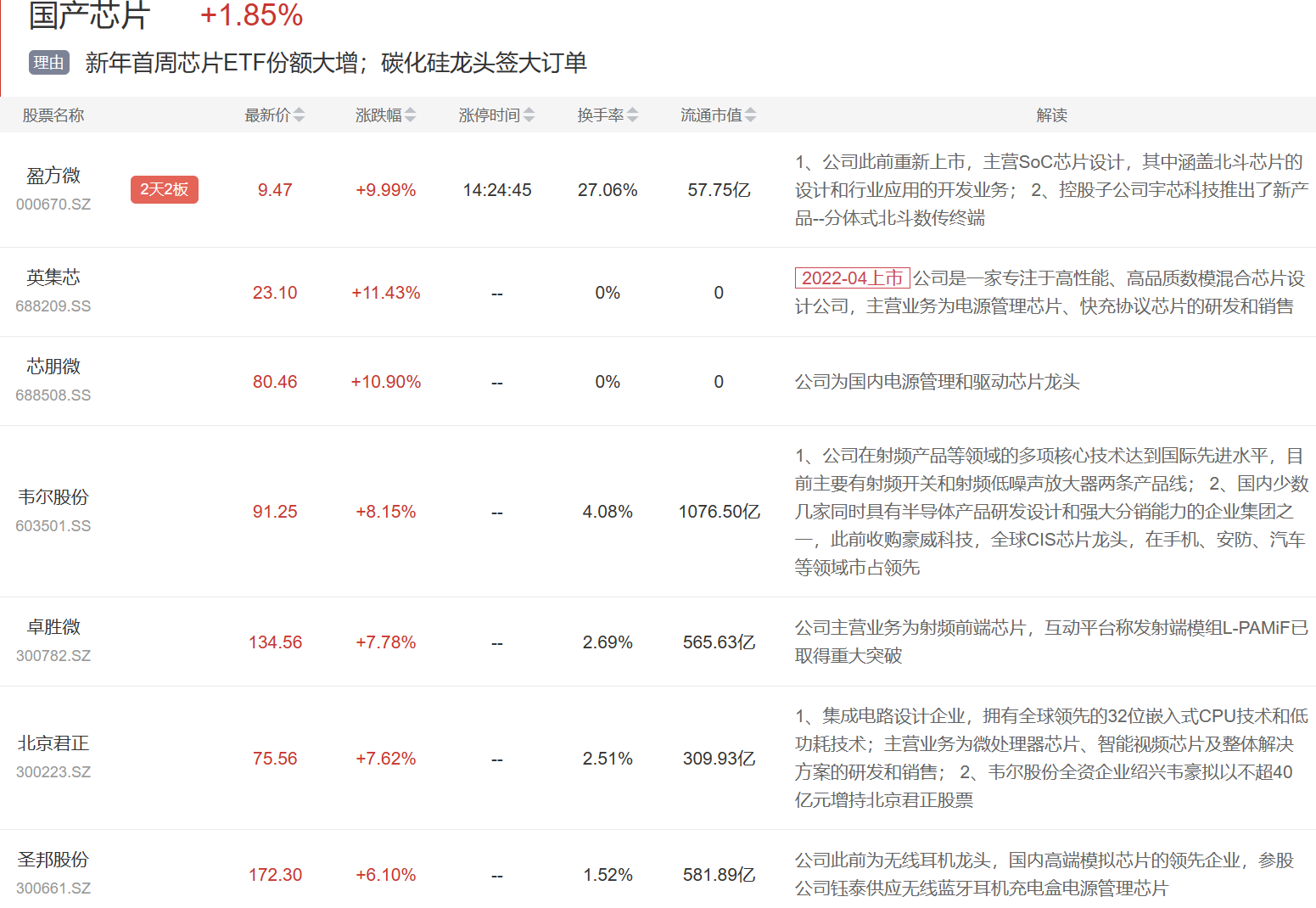Click price 75.56

(x=275, y=759)
